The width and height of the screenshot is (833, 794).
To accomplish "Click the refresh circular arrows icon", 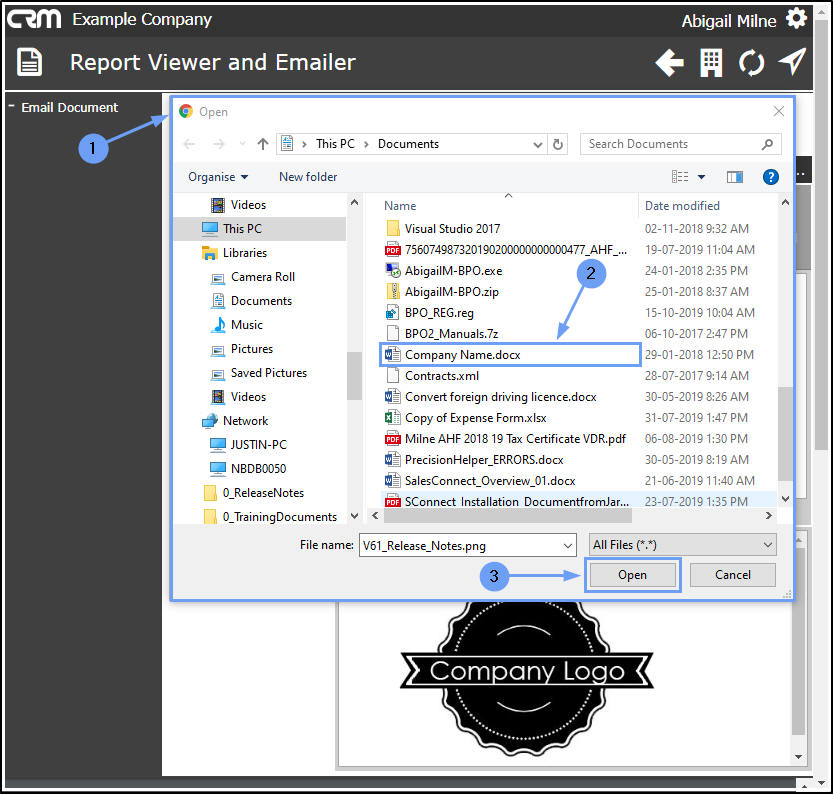I will 751,63.
